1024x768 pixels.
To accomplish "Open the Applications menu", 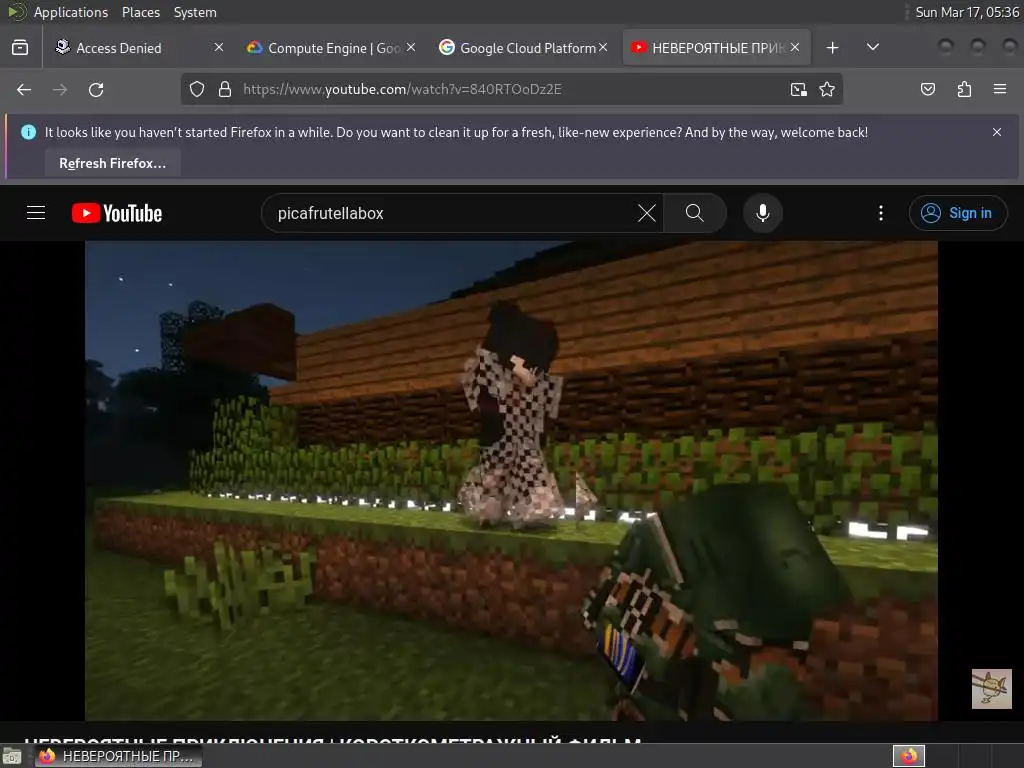I will pyautogui.click(x=70, y=12).
